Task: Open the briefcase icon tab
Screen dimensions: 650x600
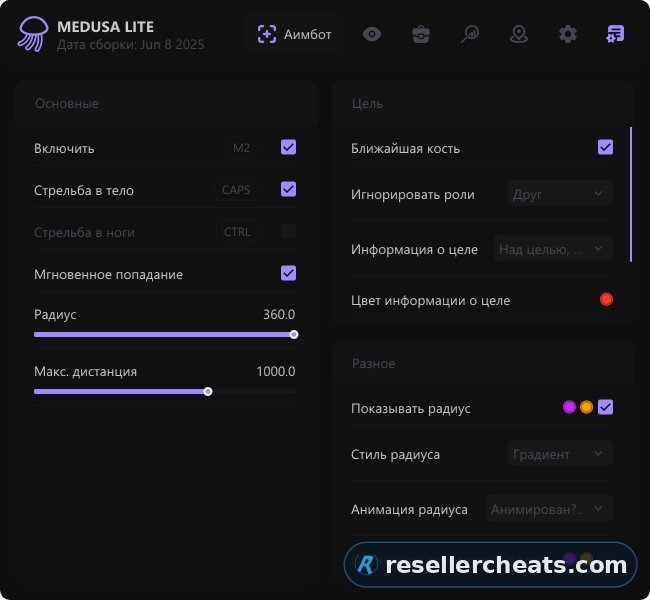Action: click(421, 34)
